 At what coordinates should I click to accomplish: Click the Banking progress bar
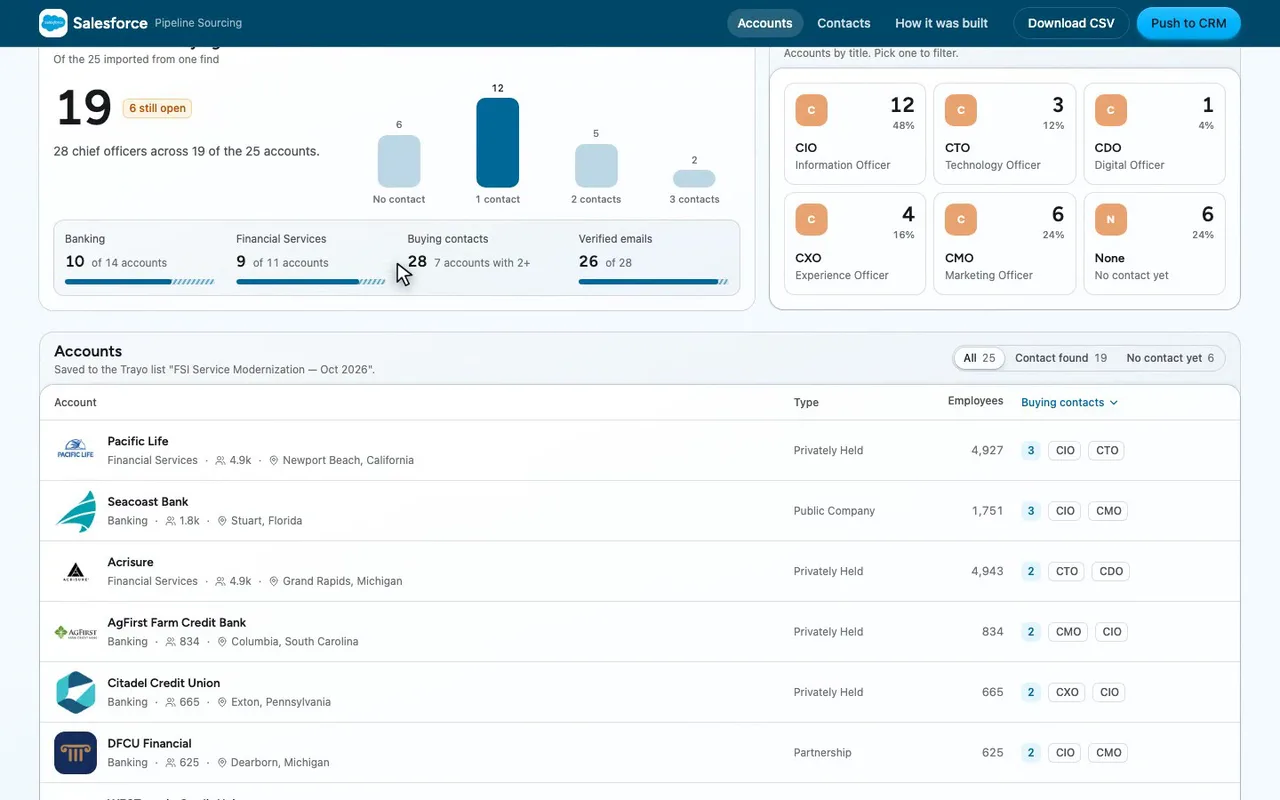point(140,282)
